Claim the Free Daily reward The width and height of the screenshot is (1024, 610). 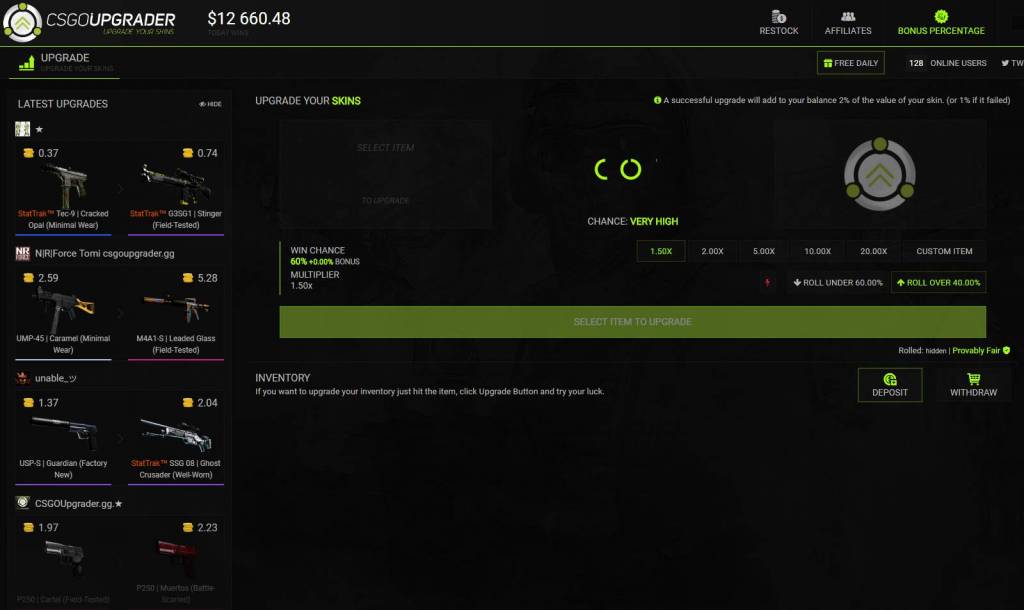click(850, 63)
